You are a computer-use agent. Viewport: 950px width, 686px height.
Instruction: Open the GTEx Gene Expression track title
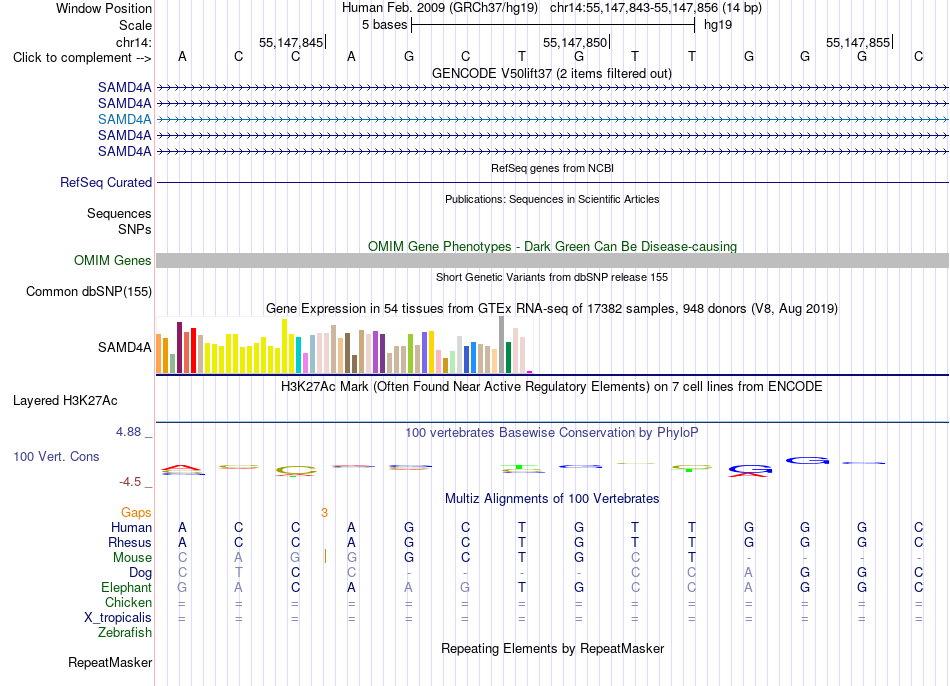[551, 308]
